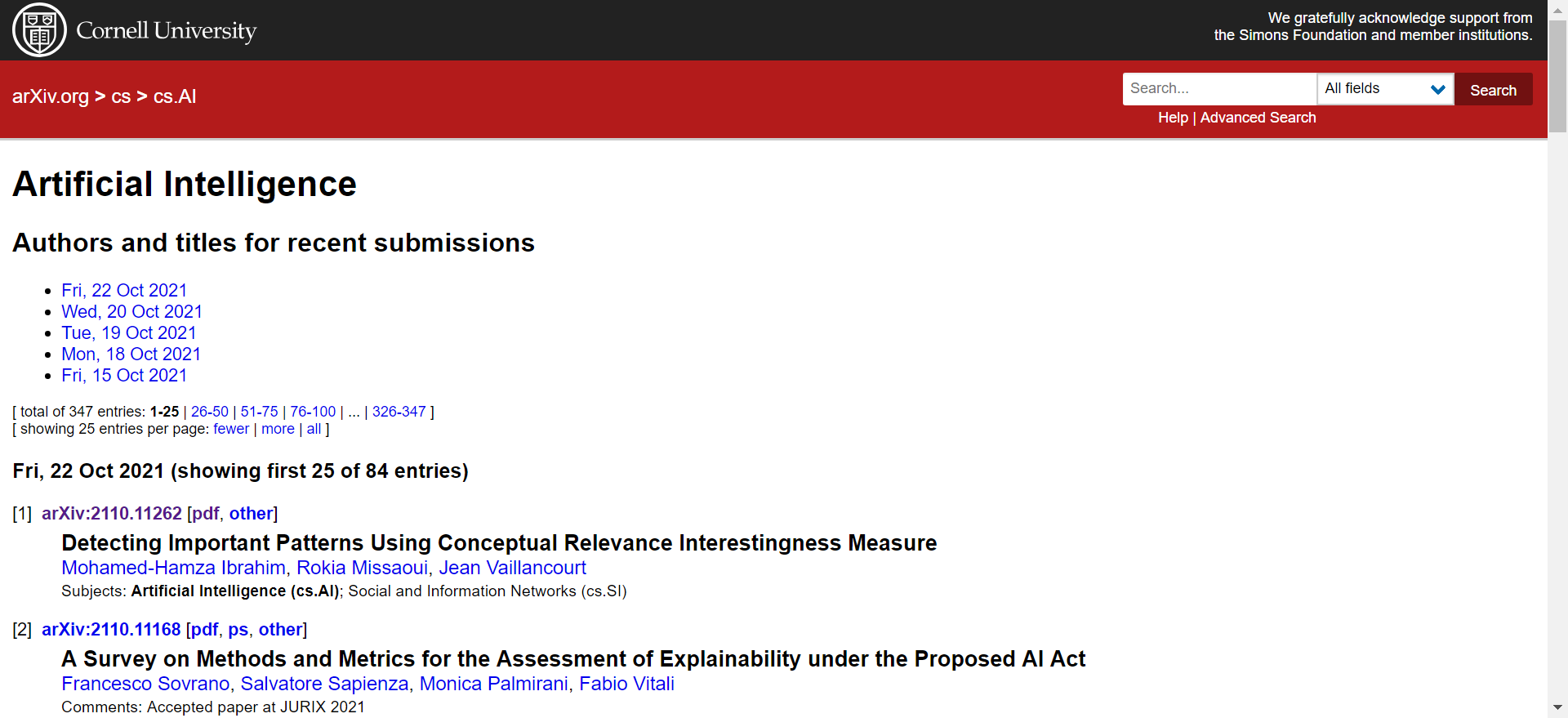Open the All fields dropdown chevron
Viewport: 1568px width, 718px height.
pos(1438,88)
